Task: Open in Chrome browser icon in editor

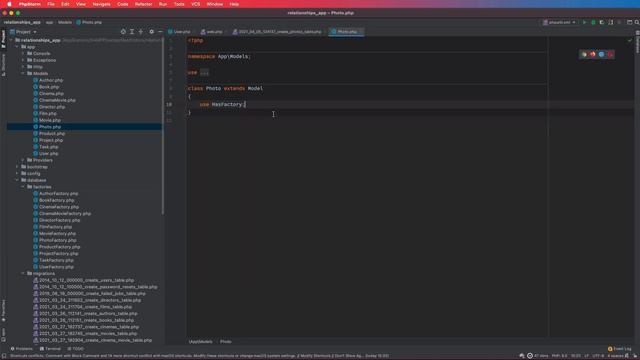Action: [584, 54]
